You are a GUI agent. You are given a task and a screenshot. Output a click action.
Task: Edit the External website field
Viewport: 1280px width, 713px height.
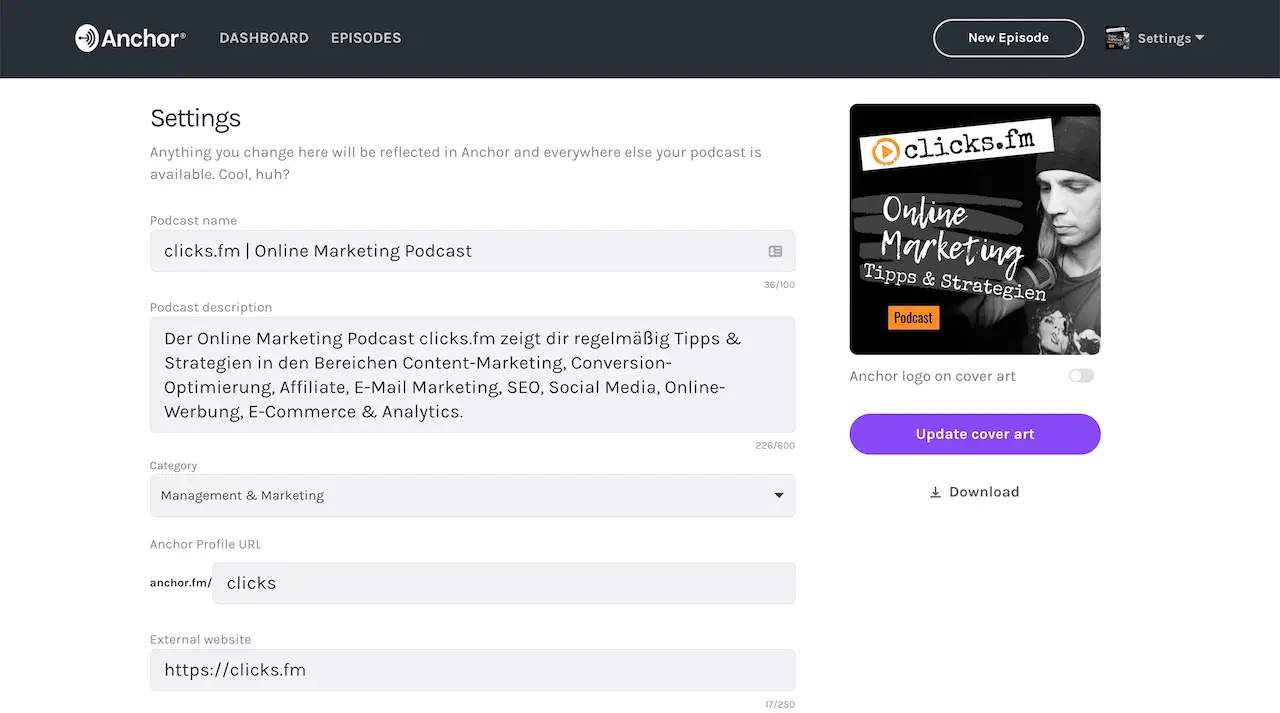[472, 670]
